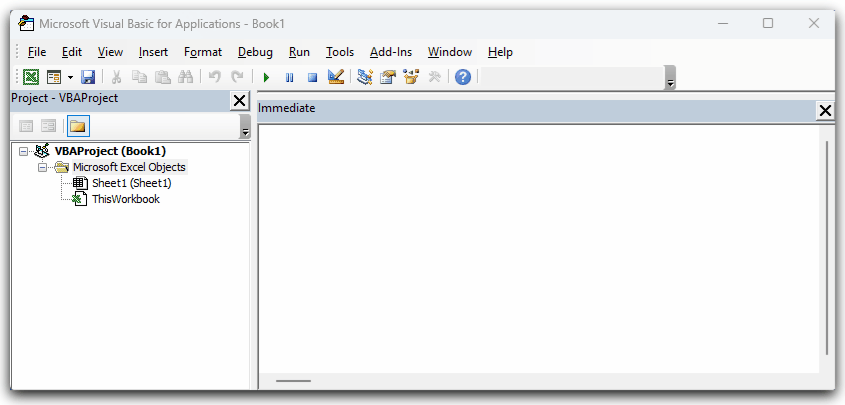Screen dimensions: 845x405
Task: Open the Object Browser toolbar icon
Action: [x=411, y=78]
